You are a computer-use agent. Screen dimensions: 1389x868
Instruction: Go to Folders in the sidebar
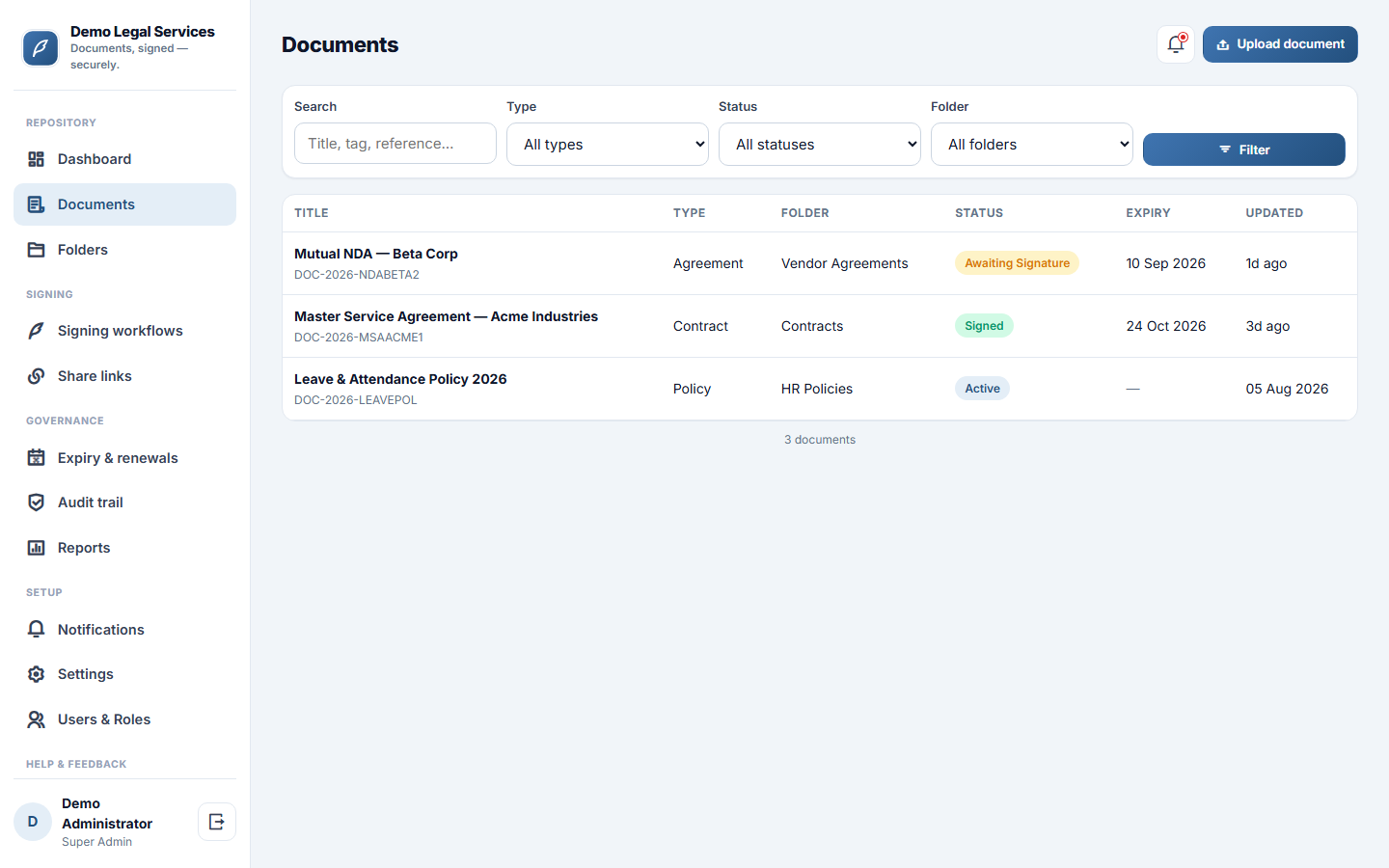pos(124,250)
